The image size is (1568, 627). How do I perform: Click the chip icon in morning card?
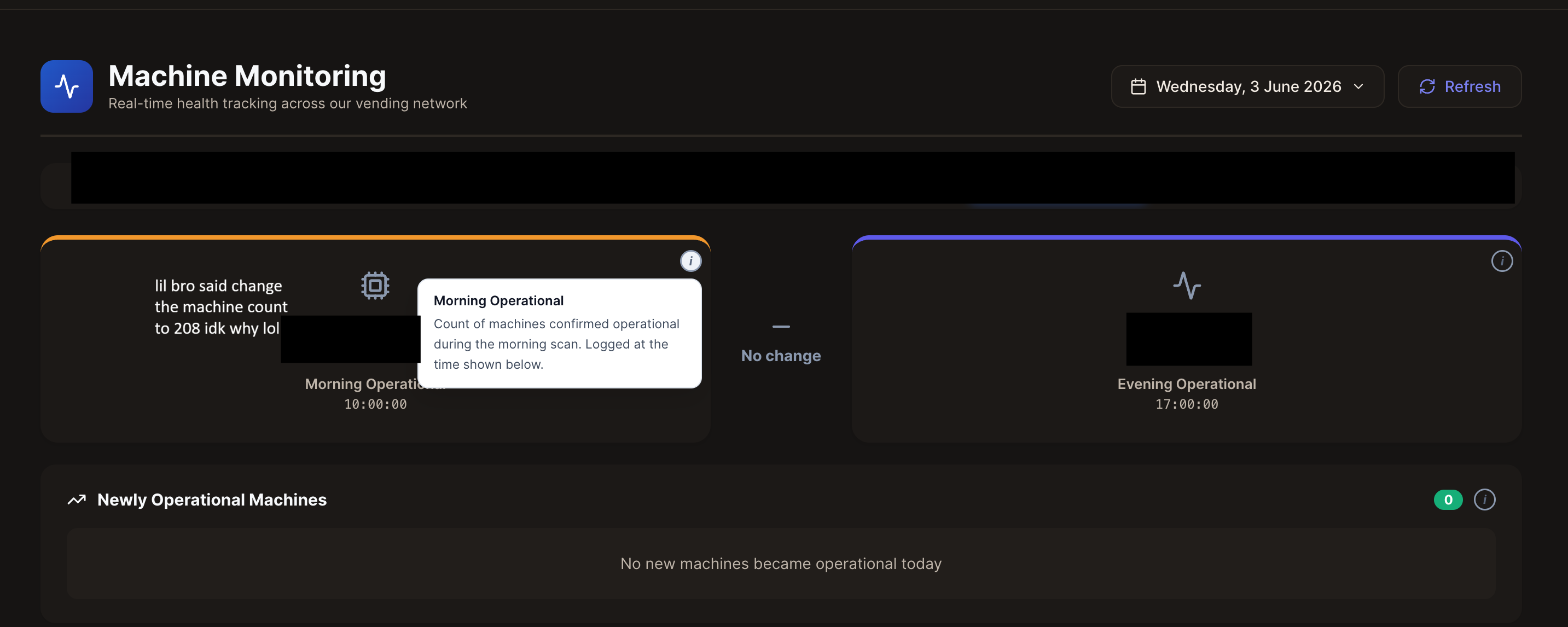pos(375,285)
